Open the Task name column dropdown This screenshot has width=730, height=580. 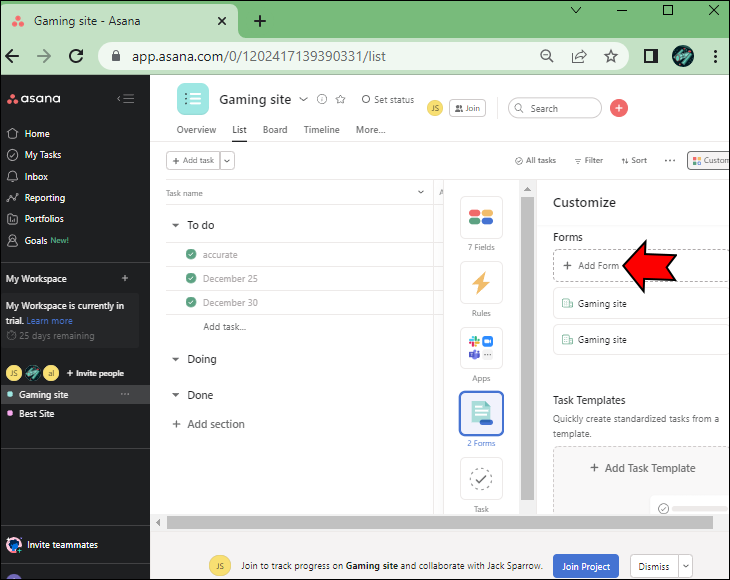point(421,192)
